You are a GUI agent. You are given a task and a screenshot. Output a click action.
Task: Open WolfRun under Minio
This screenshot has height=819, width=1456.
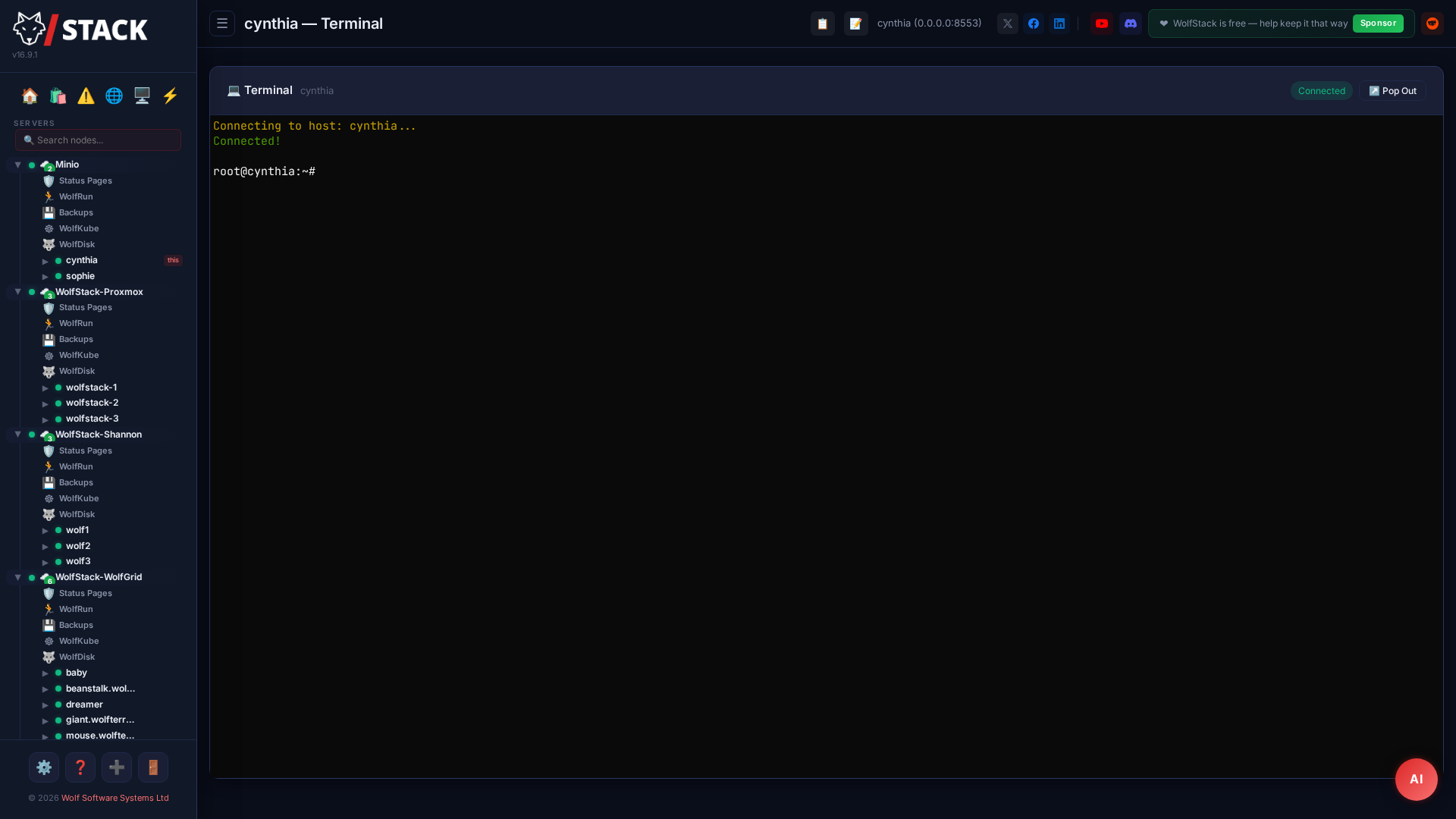coord(76,196)
